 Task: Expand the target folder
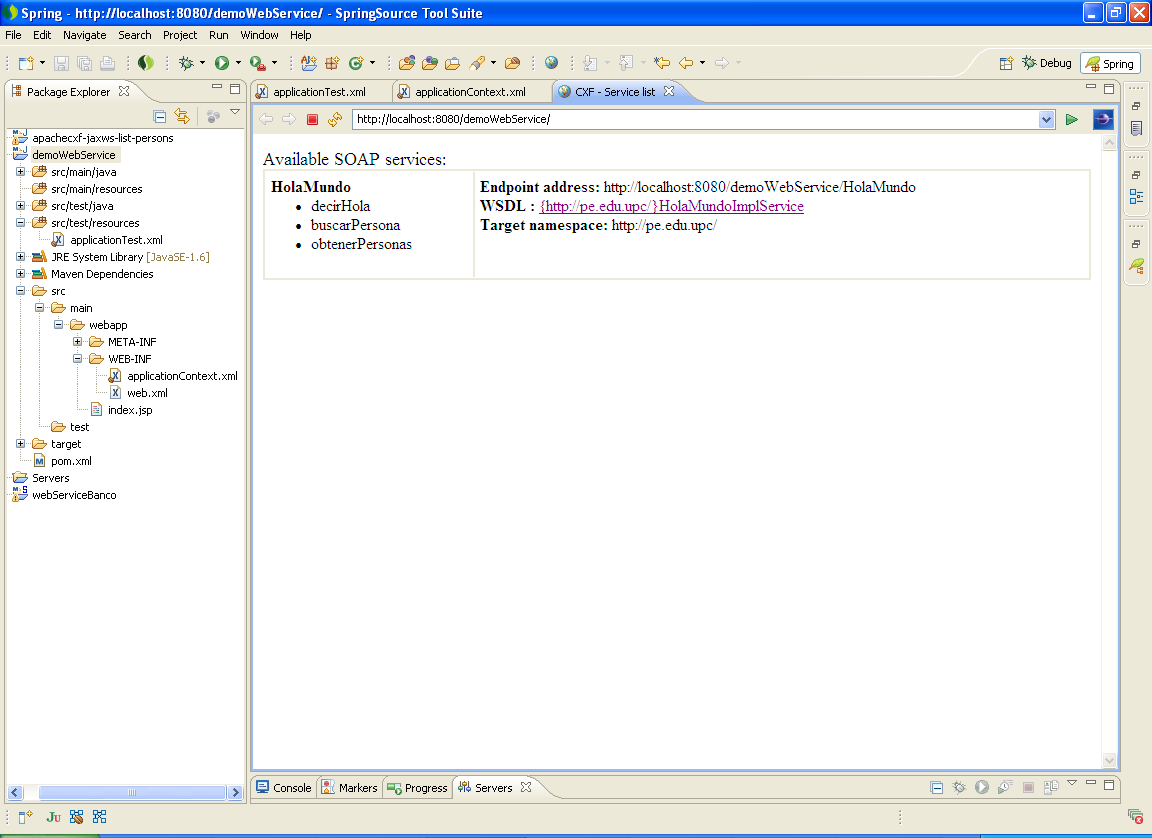coord(21,444)
